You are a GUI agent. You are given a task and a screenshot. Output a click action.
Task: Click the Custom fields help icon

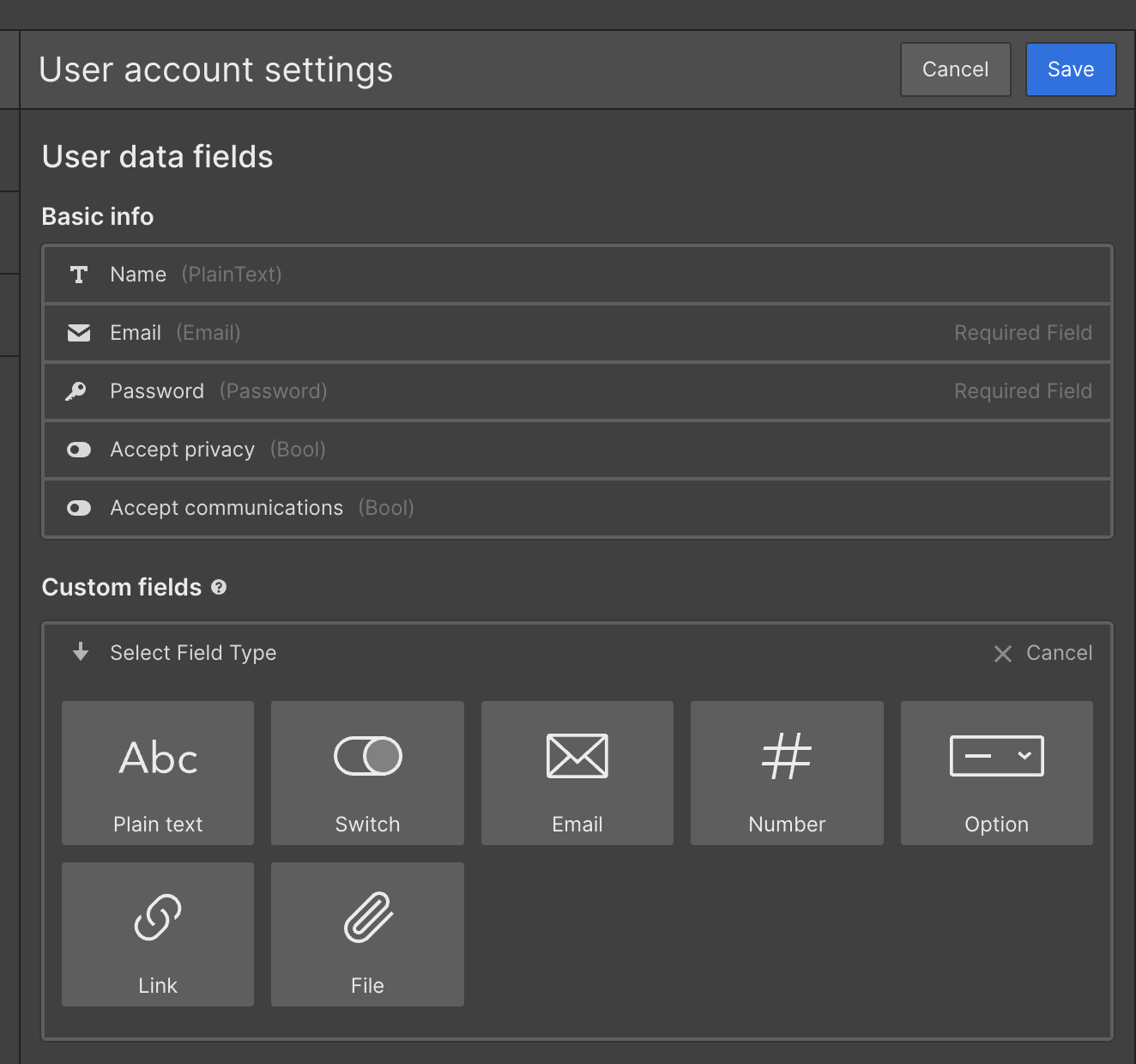(219, 588)
